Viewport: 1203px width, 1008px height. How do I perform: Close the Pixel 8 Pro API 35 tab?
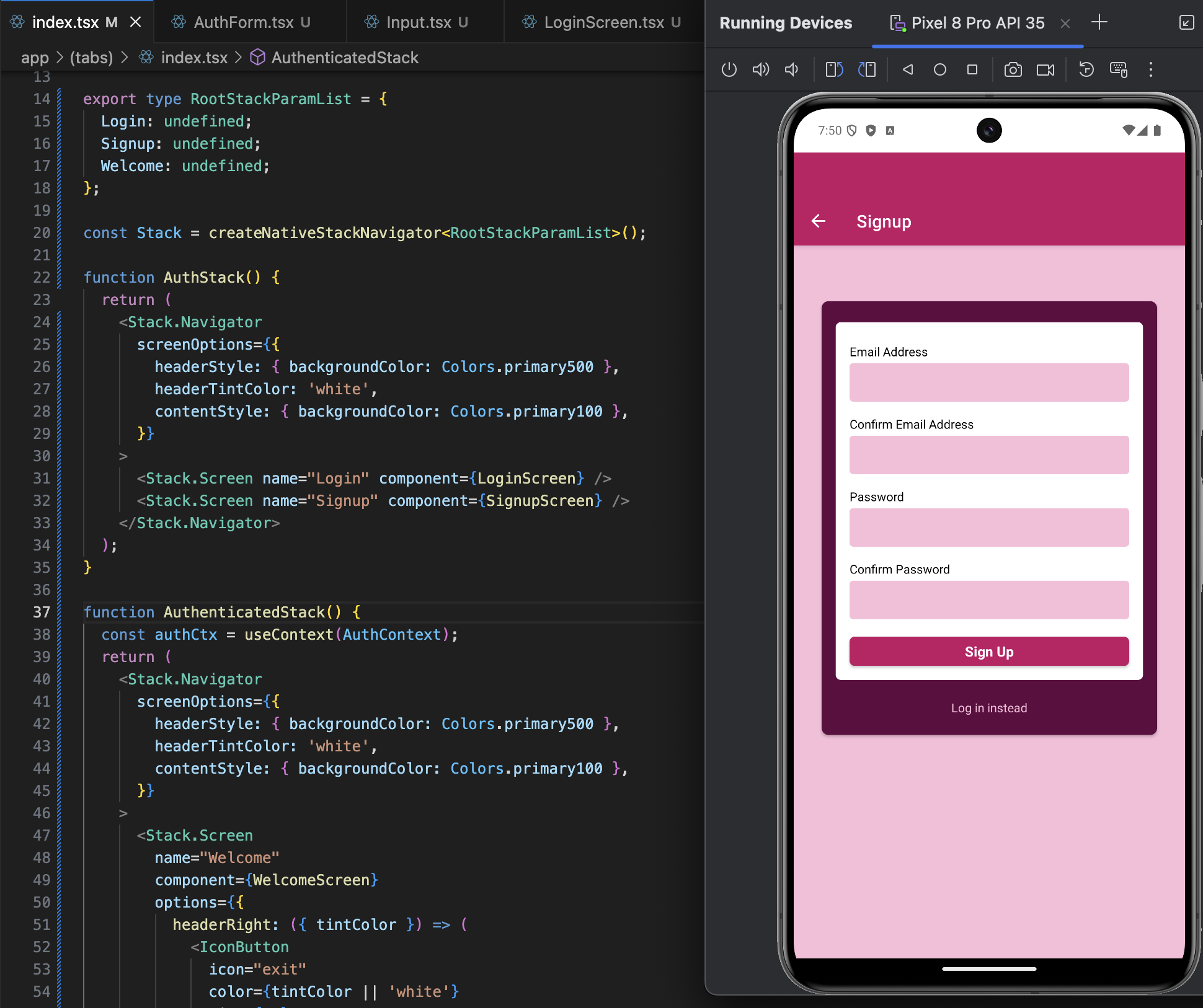point(1065,24)
